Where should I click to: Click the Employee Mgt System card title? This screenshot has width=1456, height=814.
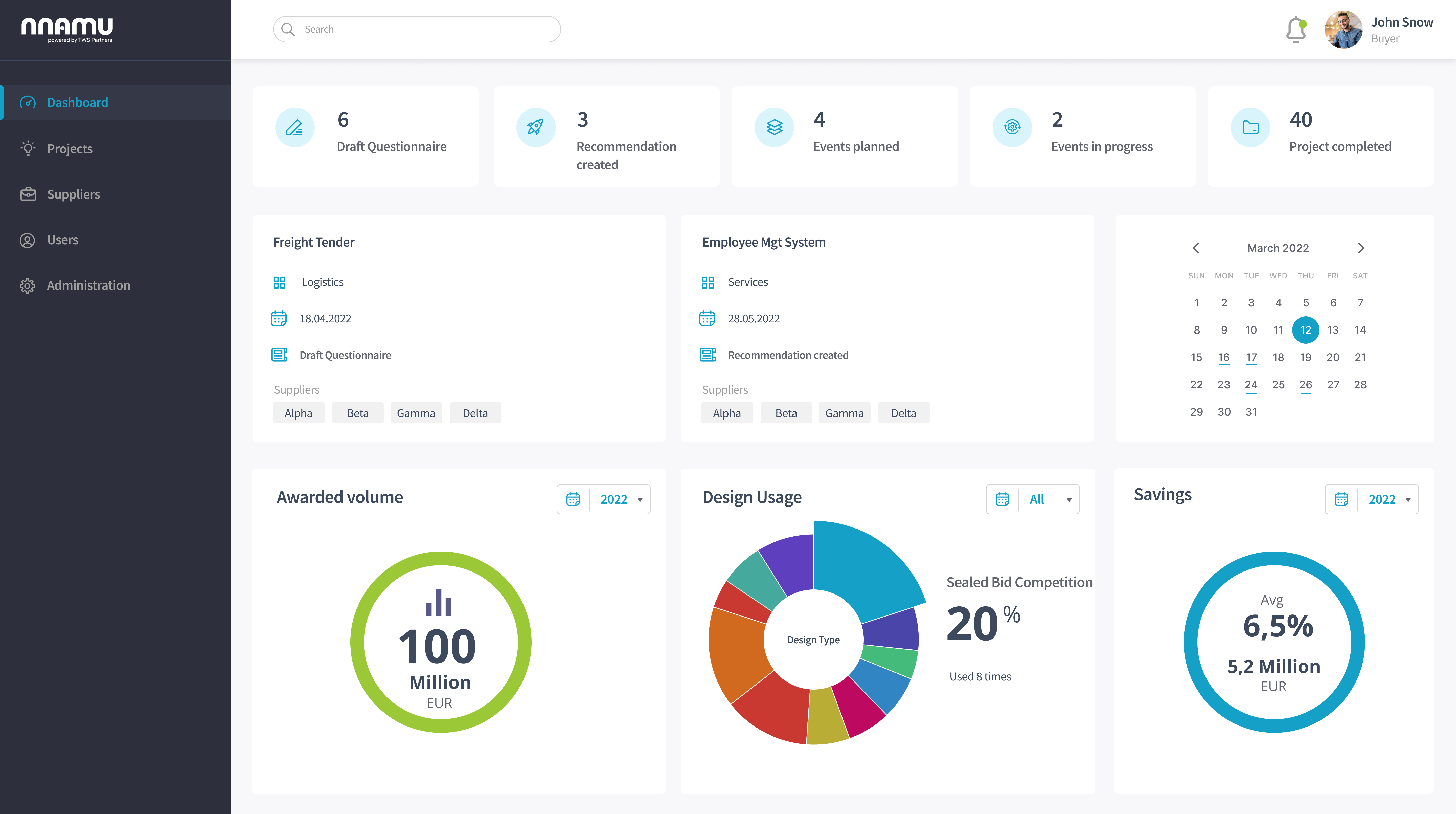pos(764,242)
